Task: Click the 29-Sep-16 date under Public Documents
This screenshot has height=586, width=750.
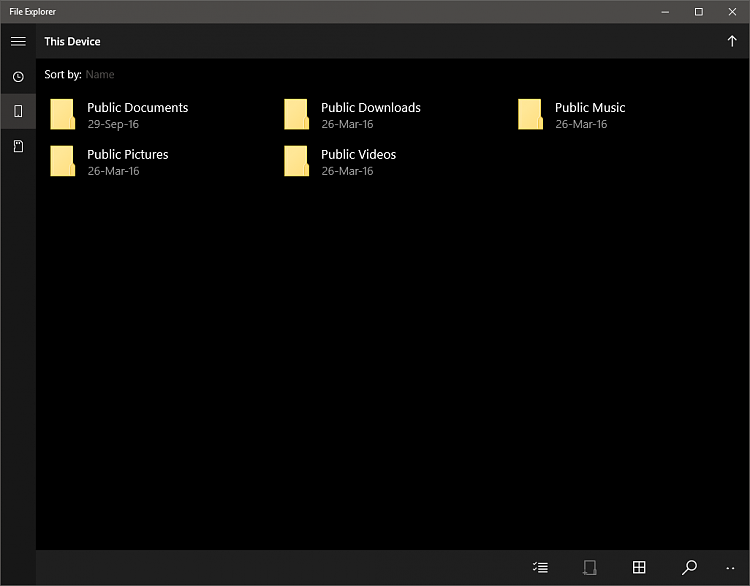Action: pos(113,124)
